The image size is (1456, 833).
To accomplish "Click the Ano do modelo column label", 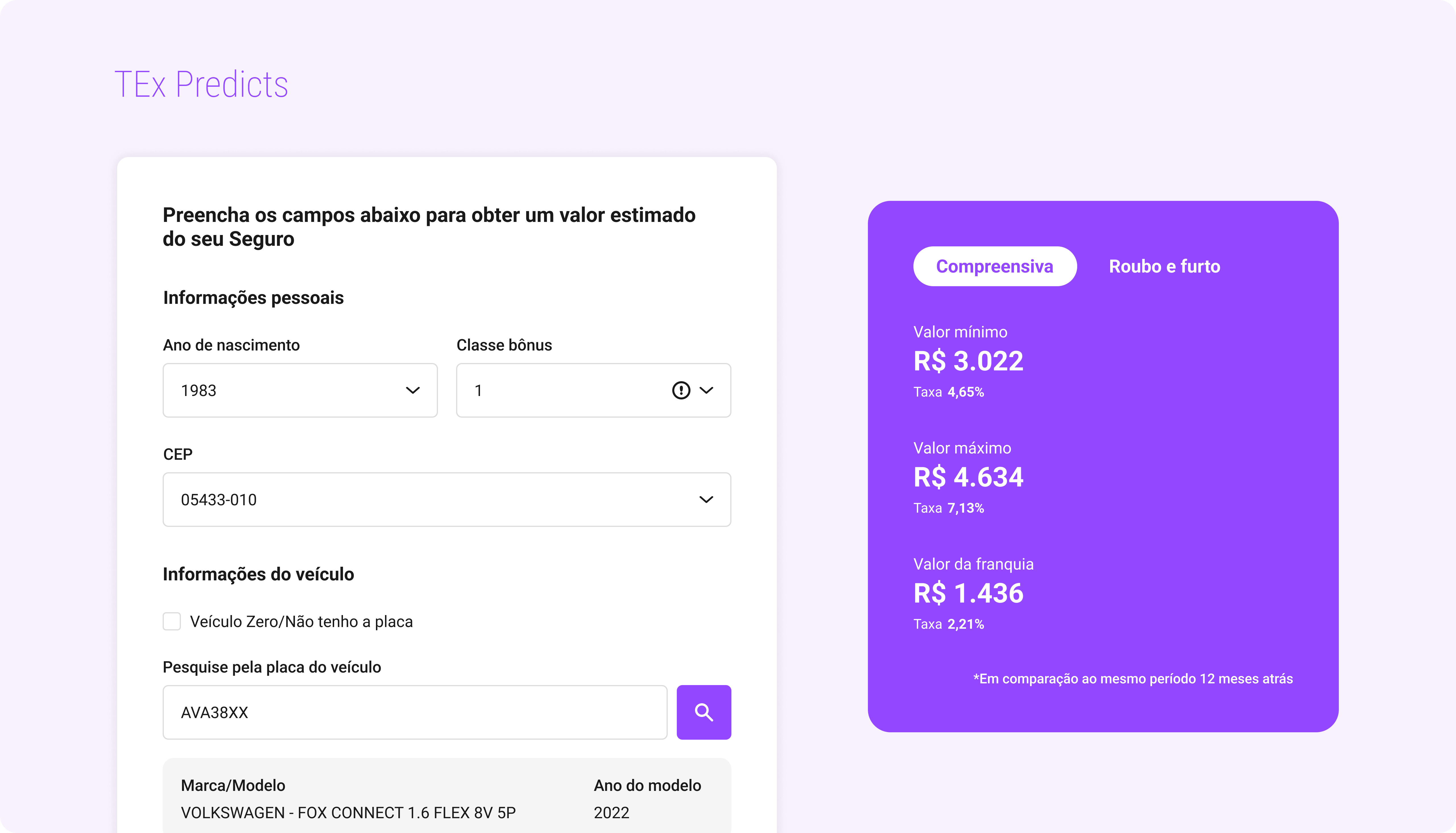I will tap(647, 785).
